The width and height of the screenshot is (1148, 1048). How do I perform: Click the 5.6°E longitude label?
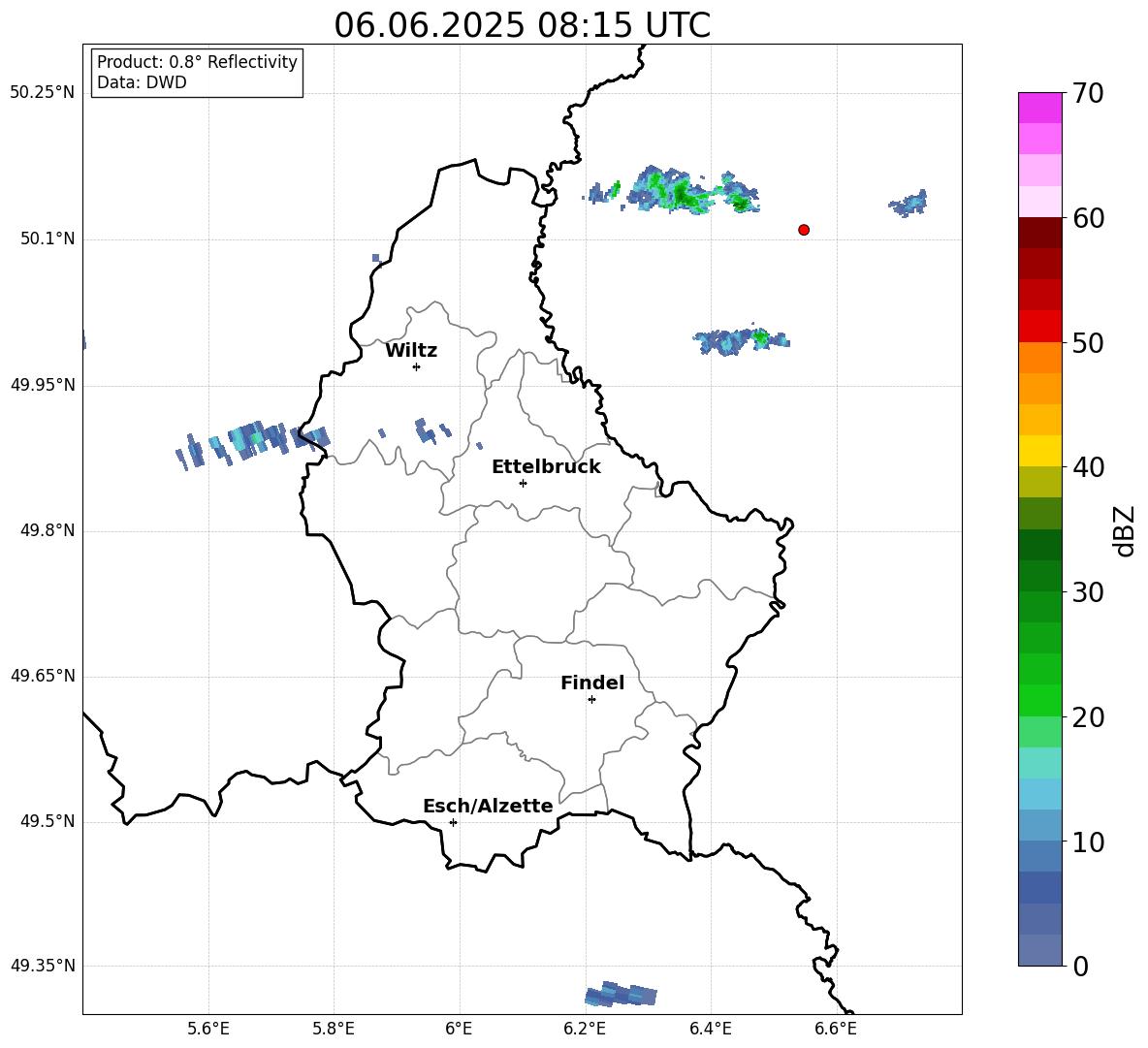(x=208, y=1030)
